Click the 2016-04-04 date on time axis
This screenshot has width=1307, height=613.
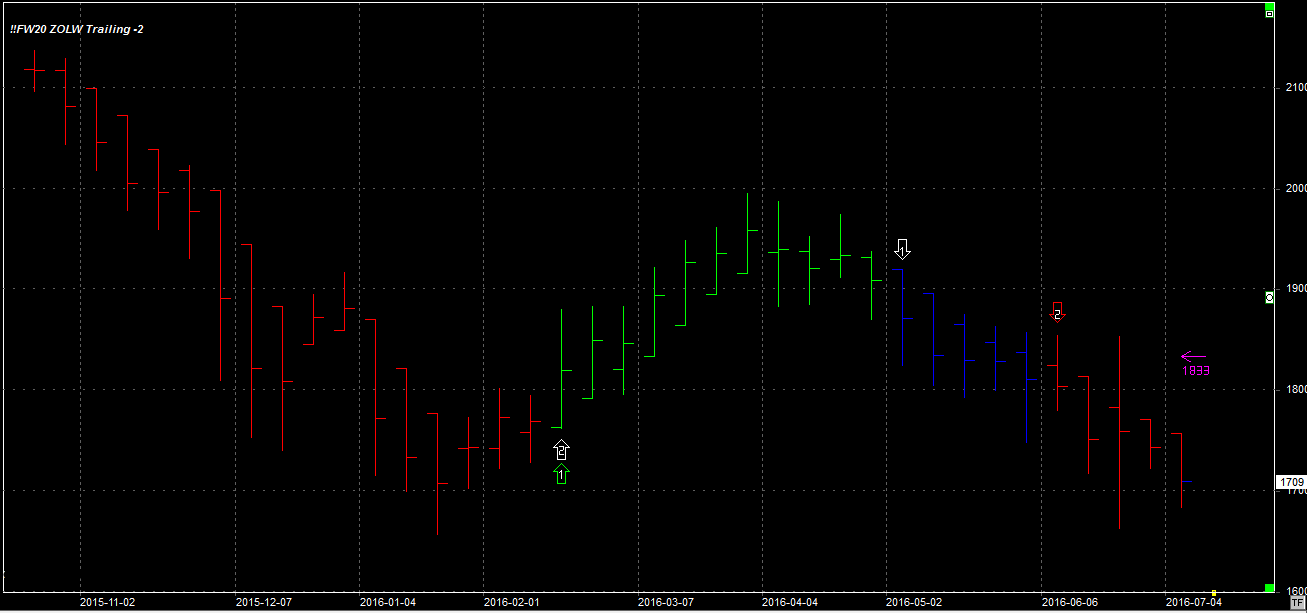click(x=789, y=603)
